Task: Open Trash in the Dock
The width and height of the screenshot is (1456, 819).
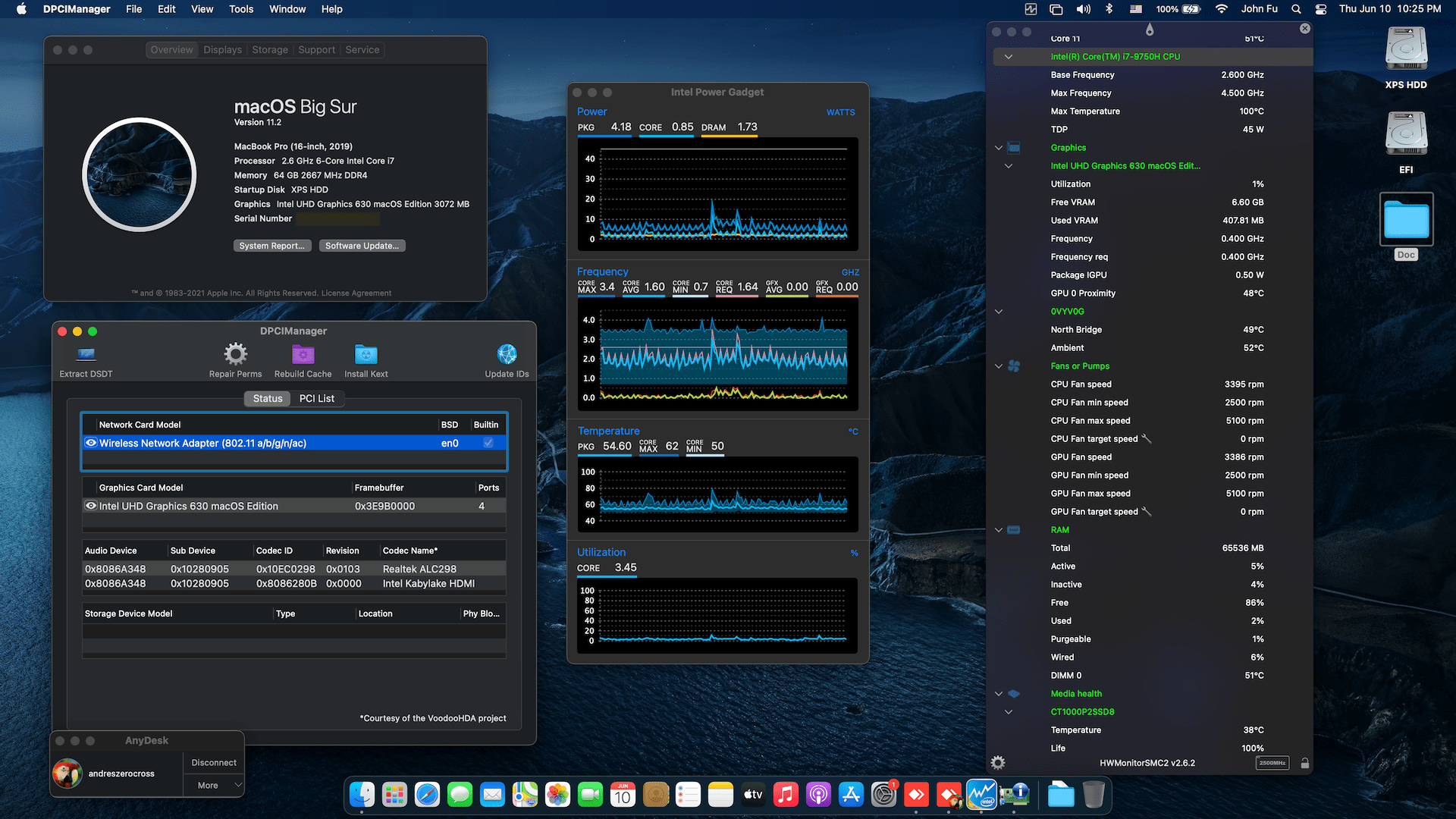Action: tap(1094, 795)
